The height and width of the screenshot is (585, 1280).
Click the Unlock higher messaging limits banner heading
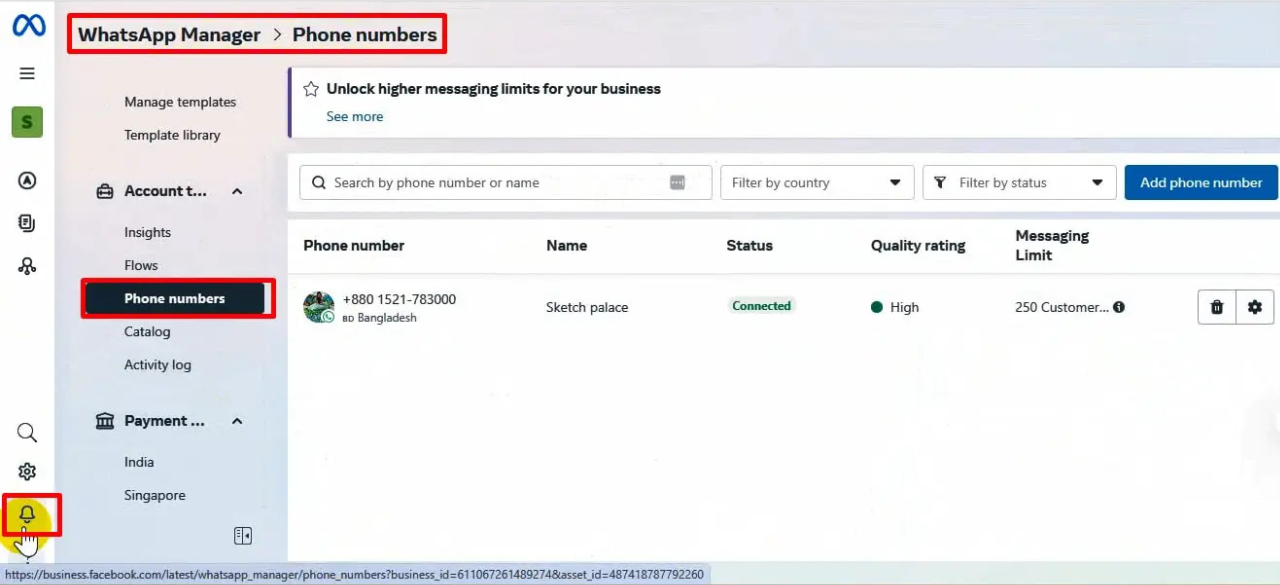coord(494,89)
